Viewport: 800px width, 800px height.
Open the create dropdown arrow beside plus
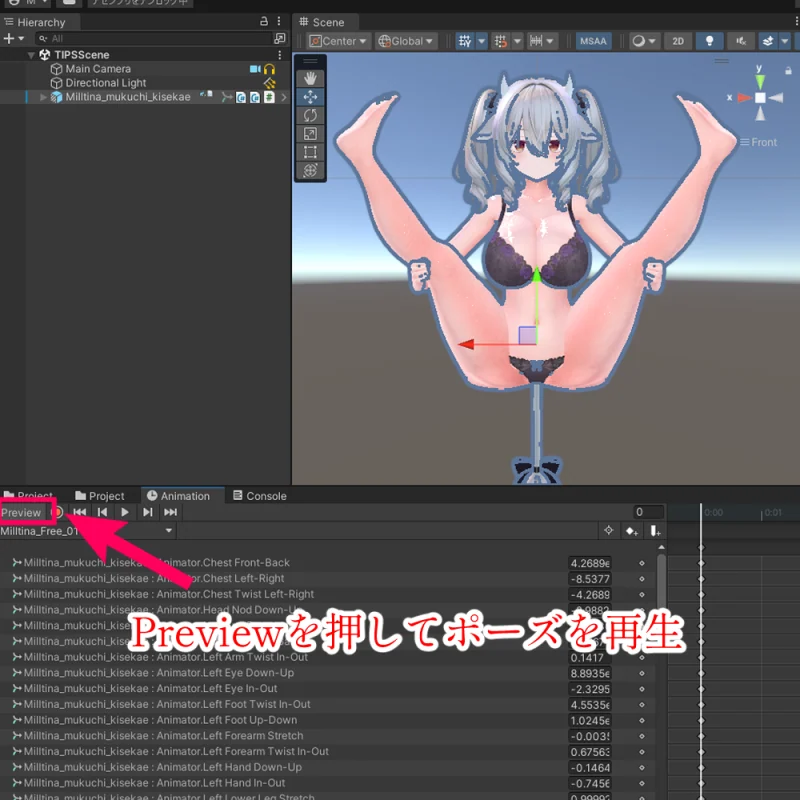21,38
